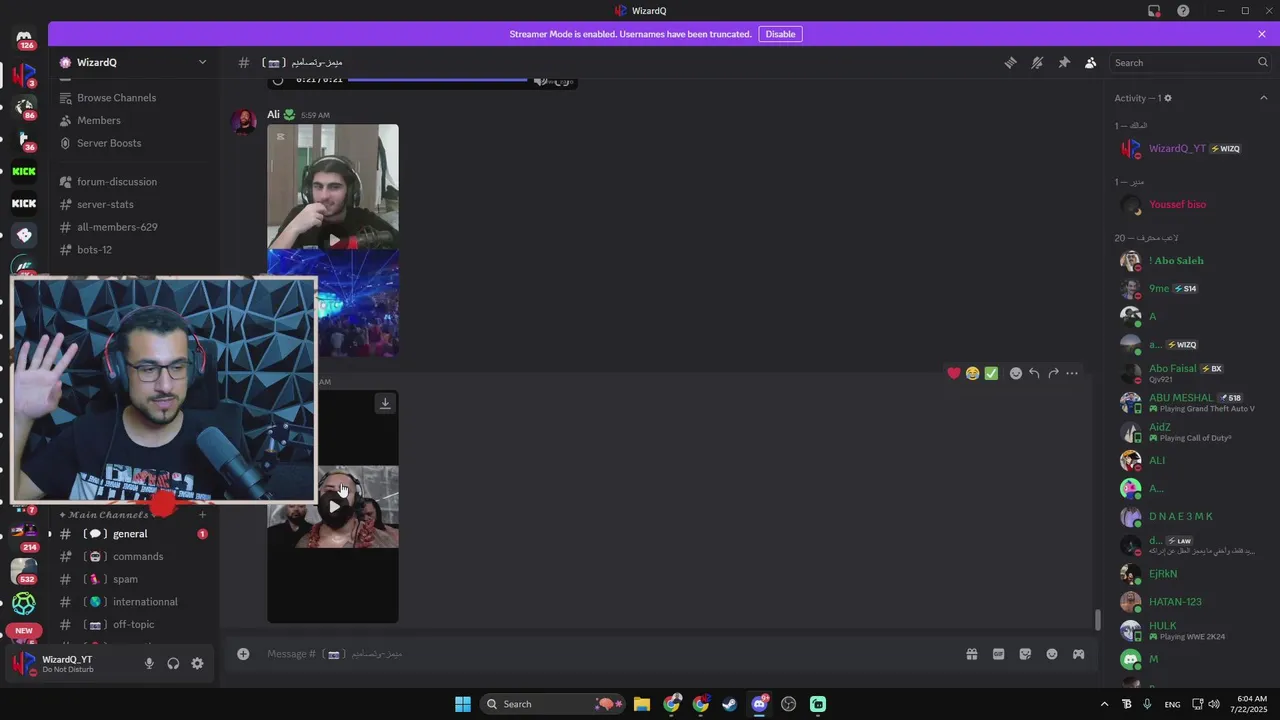Open the gift Nitro icon
Image resolution: width=1280 pixels, height=720 pixels.
click(x=971, y=654)
